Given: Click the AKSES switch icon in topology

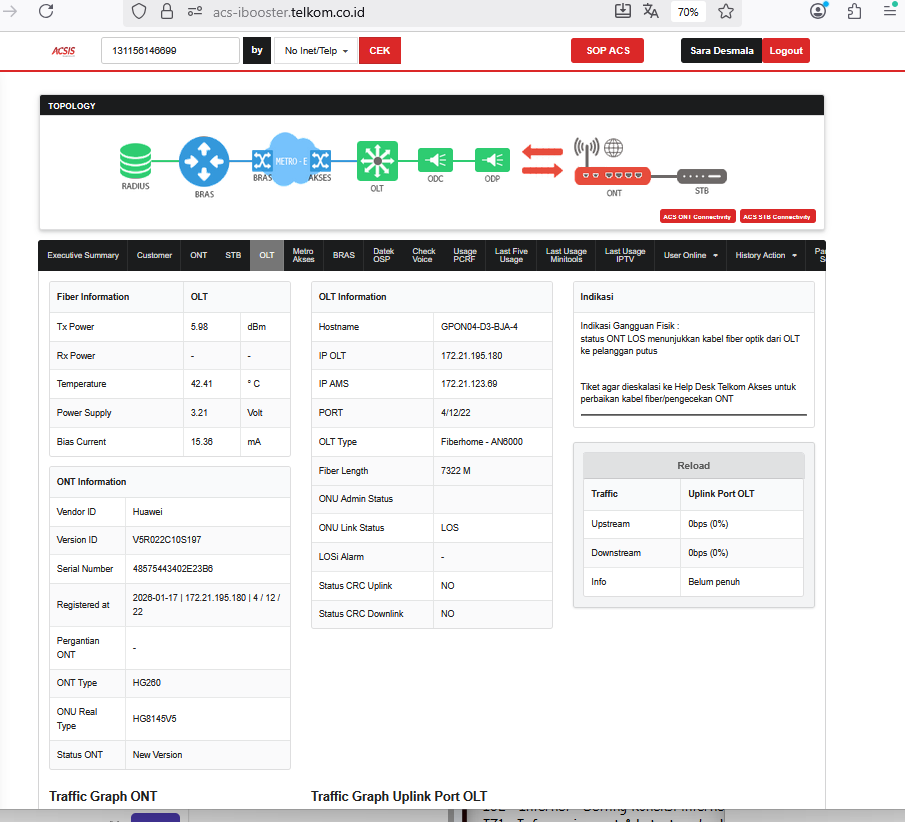Looking at the screenshot, I should click(x=320, y=160).
